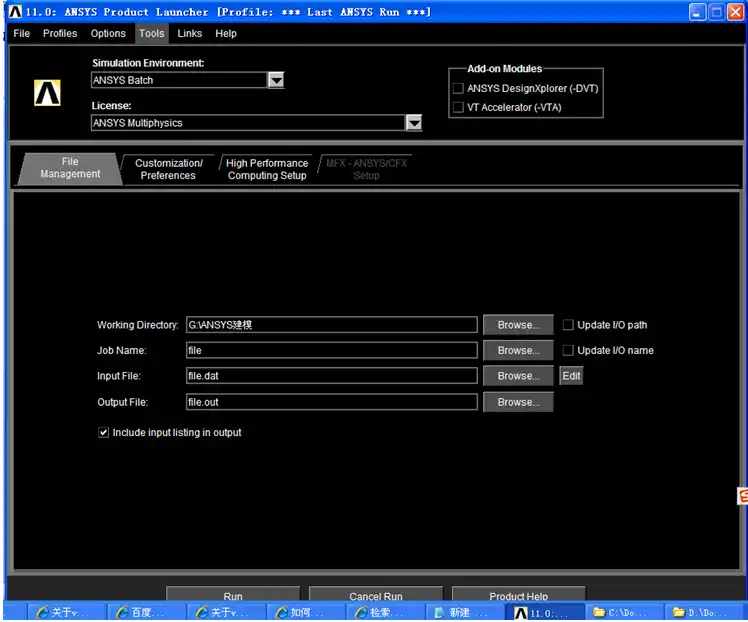Maximize the ANSYS Product Launcher window
Image resolution: width=748 pixels, height=622 pixels.
coord(716,12)
